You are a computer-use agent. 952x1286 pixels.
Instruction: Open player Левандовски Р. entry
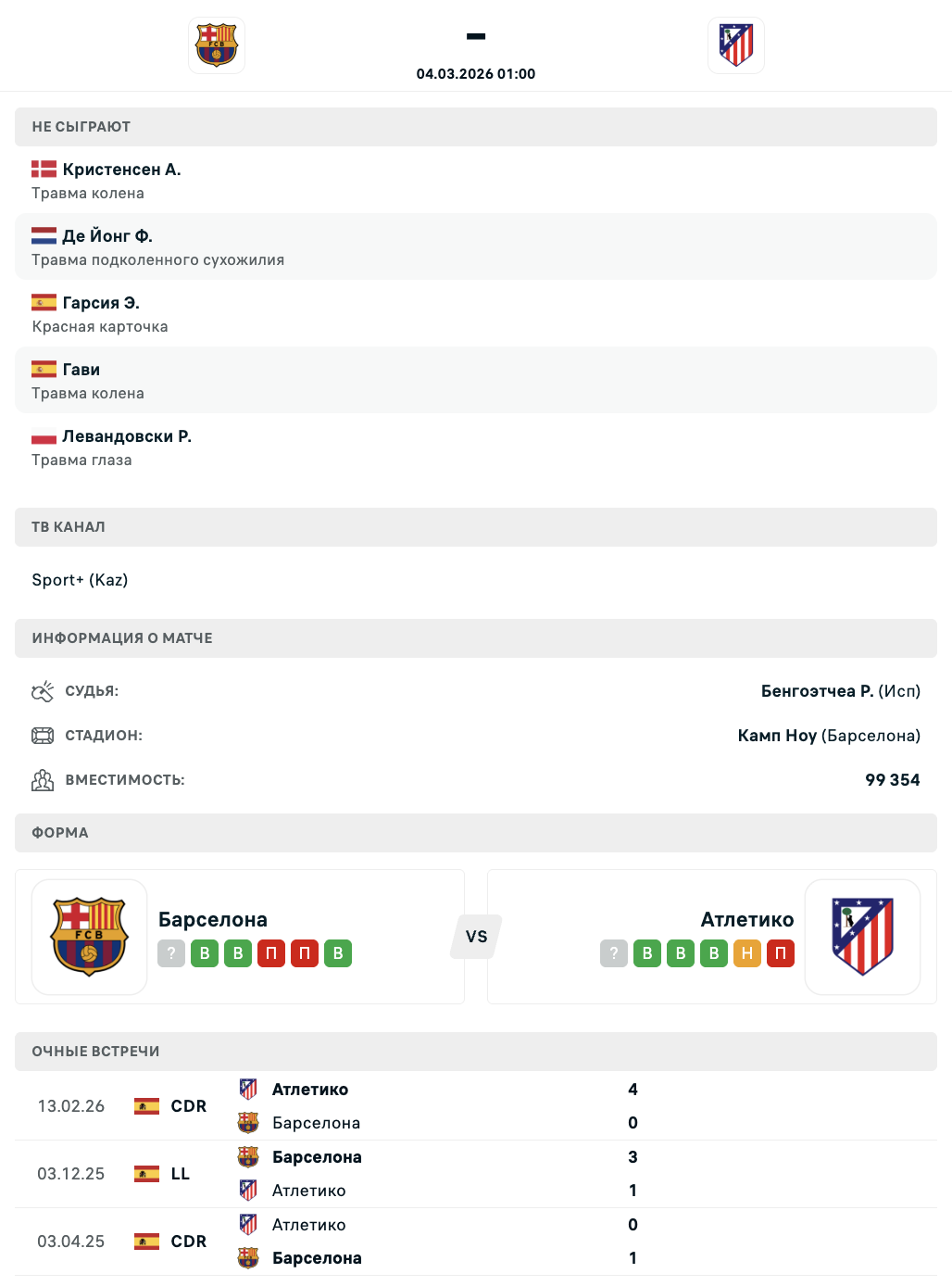(127, 436)
